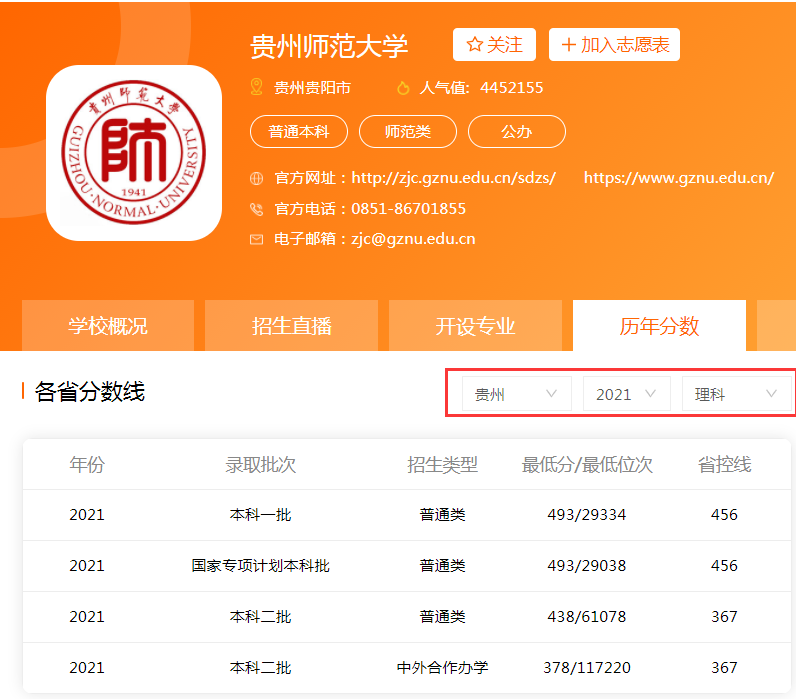796x699 pixels.
Task: Open the 理科 subject dropdown
Action: click(736, 394)
